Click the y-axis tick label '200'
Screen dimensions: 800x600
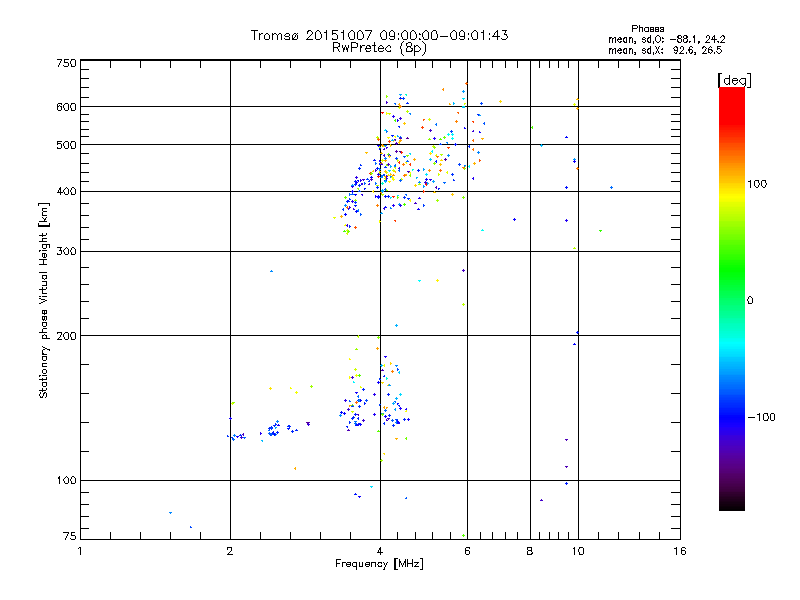pyautogui.click(x=66, y=336)
